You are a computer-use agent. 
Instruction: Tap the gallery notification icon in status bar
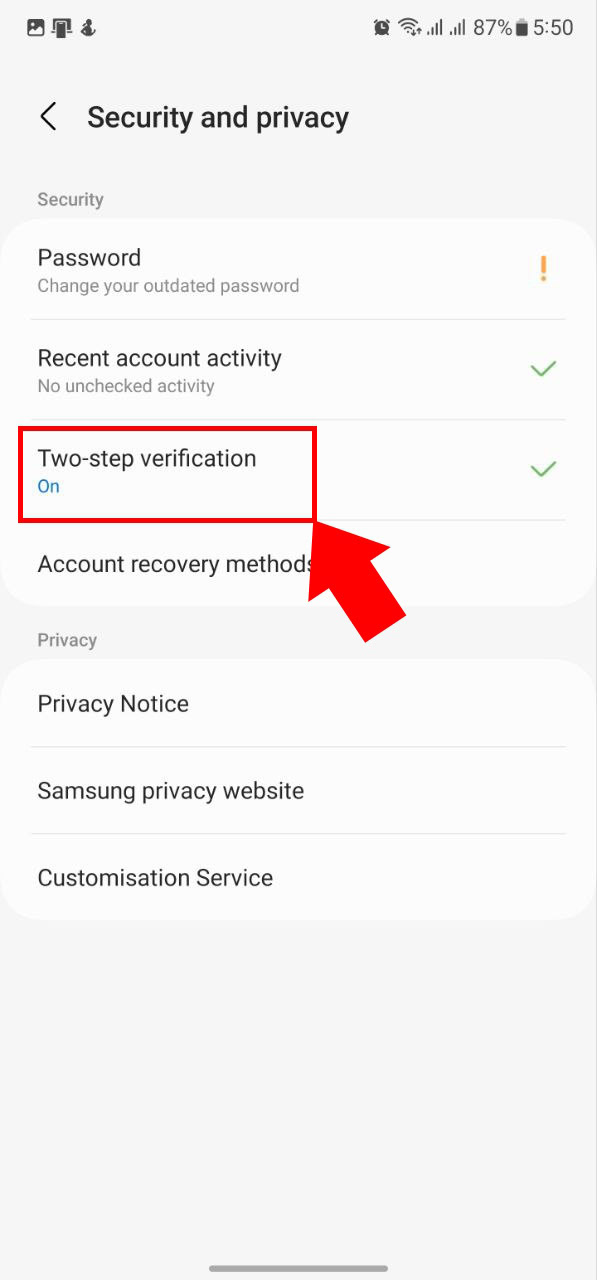(36, 28)
